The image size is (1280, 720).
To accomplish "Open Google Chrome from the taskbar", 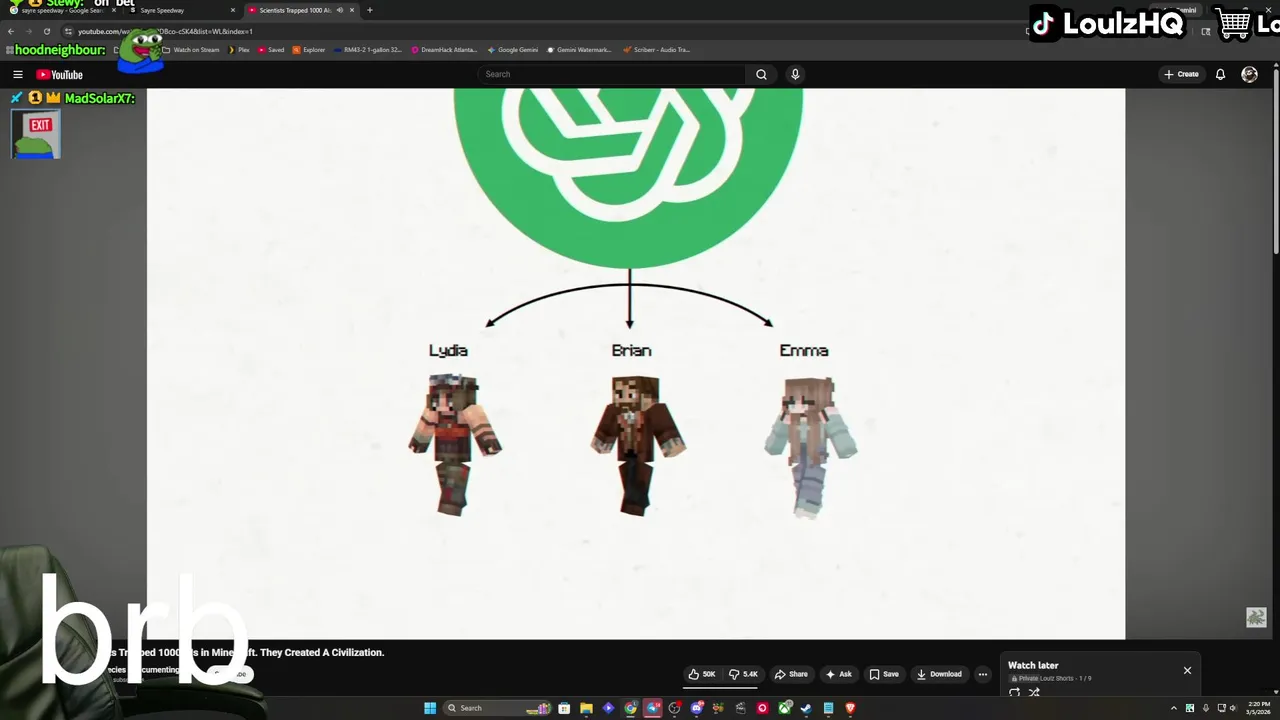I will [630, 708].
